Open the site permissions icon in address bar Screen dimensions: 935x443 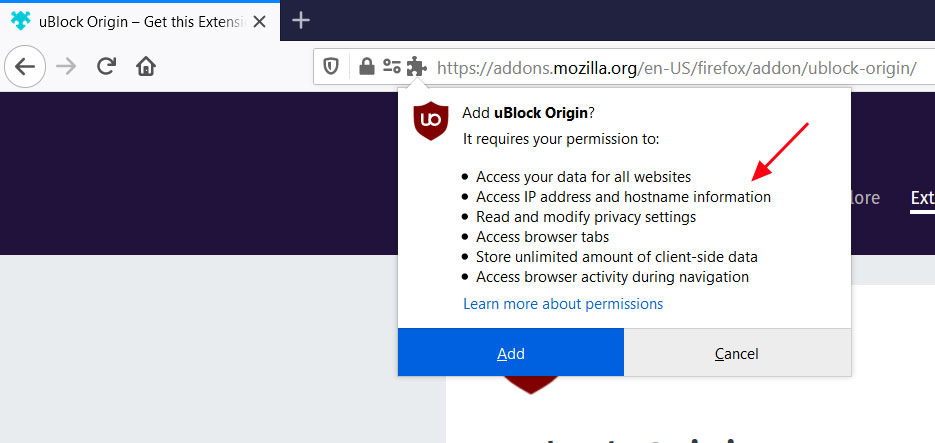pos(391,67)
